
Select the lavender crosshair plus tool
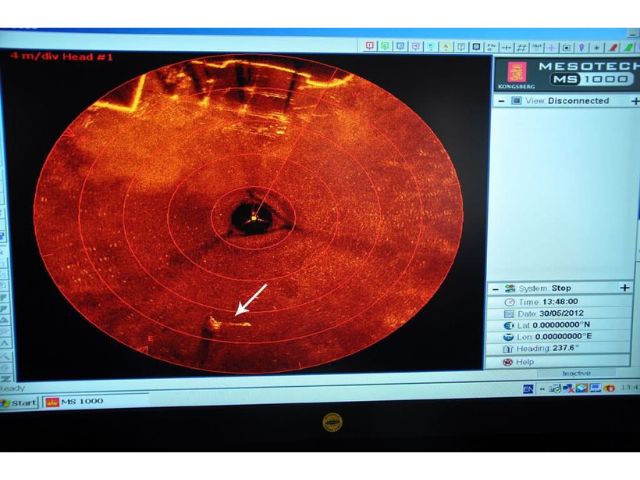552,48
